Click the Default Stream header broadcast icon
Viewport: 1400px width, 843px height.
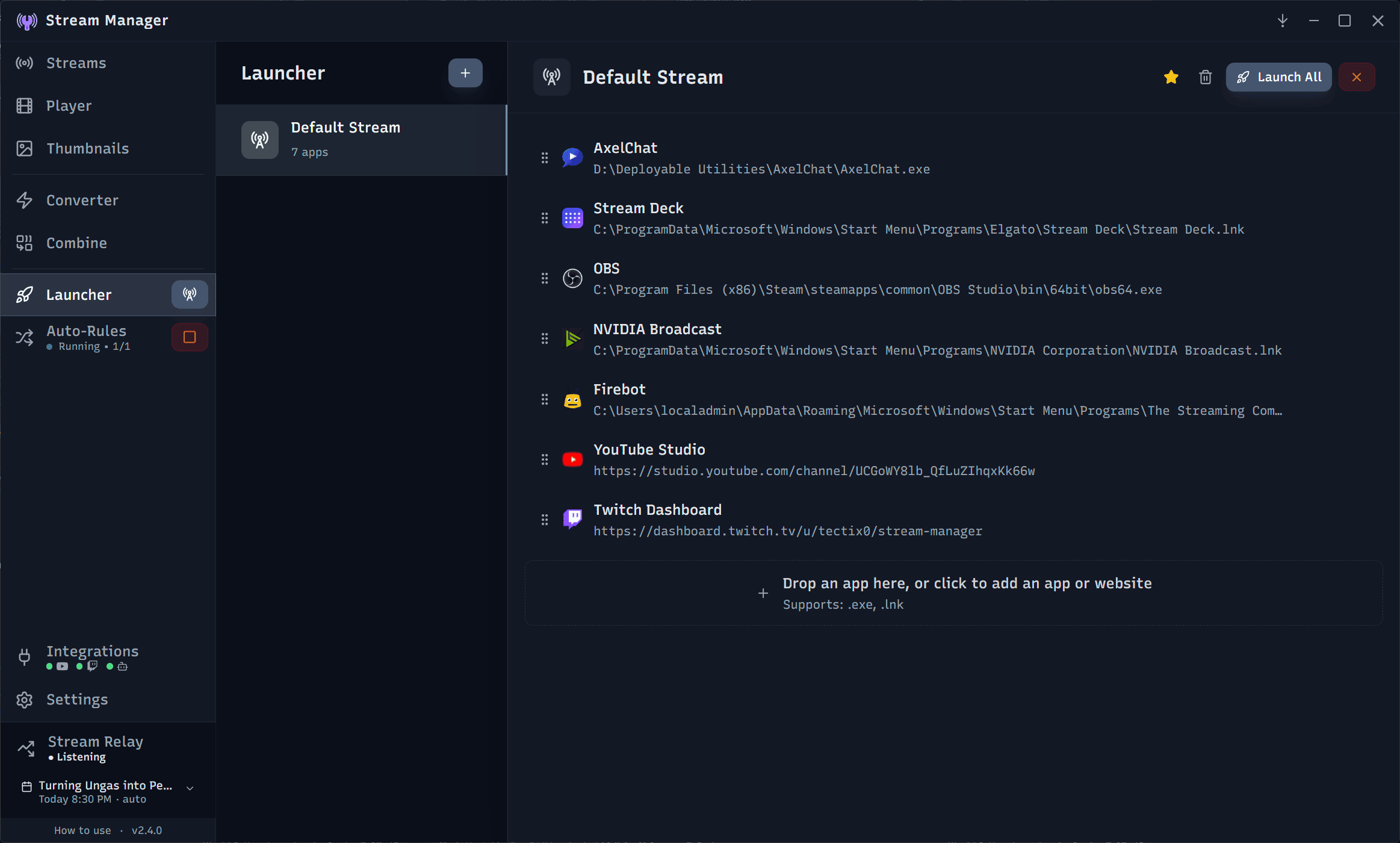tap(551, 77)
